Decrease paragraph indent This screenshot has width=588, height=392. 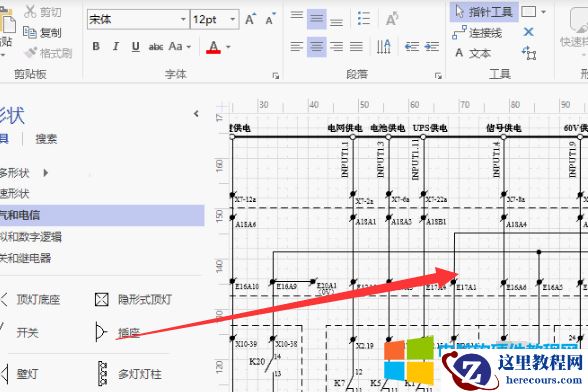pyautogui.click(x=411, y=47)
